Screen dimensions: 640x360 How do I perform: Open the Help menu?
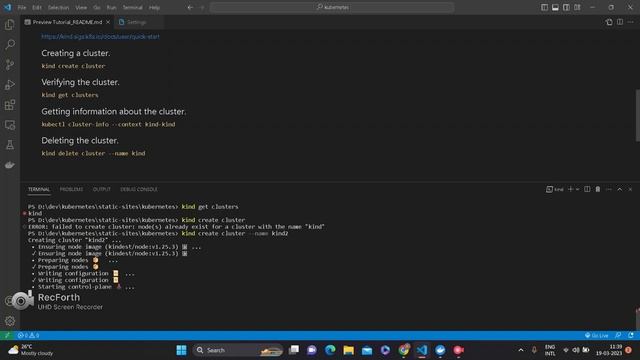coord(154,7)
